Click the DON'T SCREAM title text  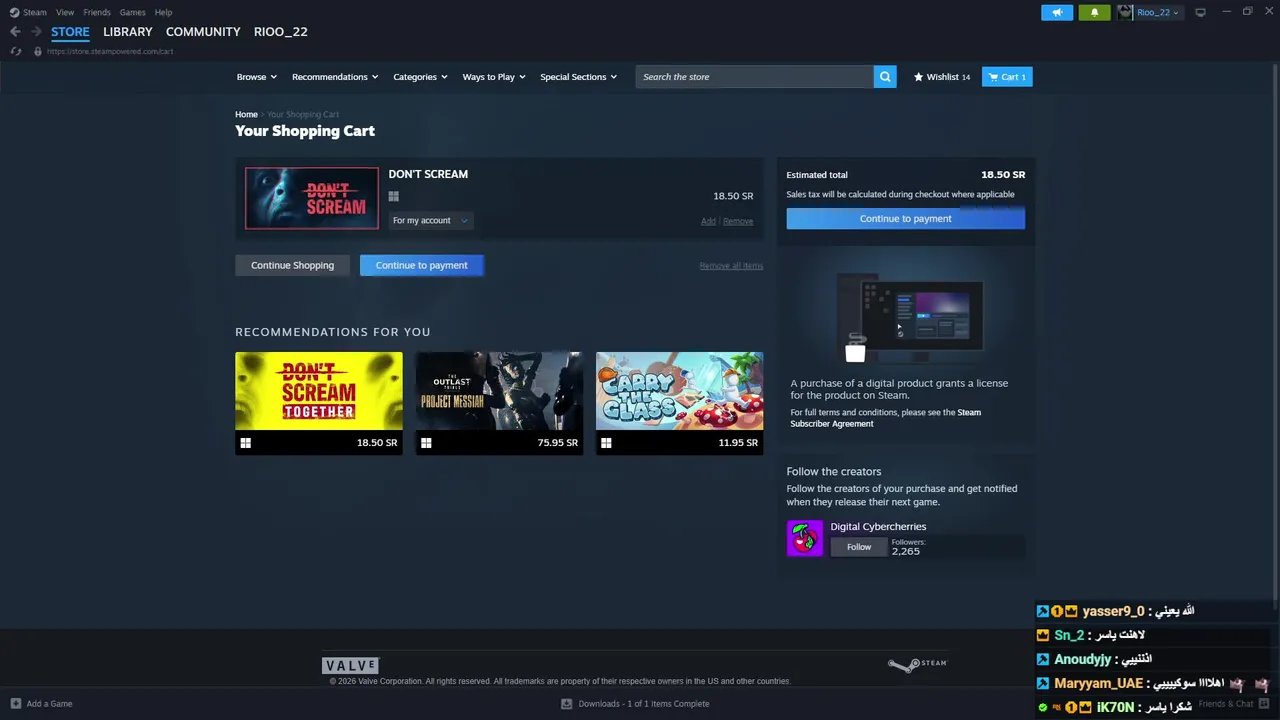[x=428, y=174]
